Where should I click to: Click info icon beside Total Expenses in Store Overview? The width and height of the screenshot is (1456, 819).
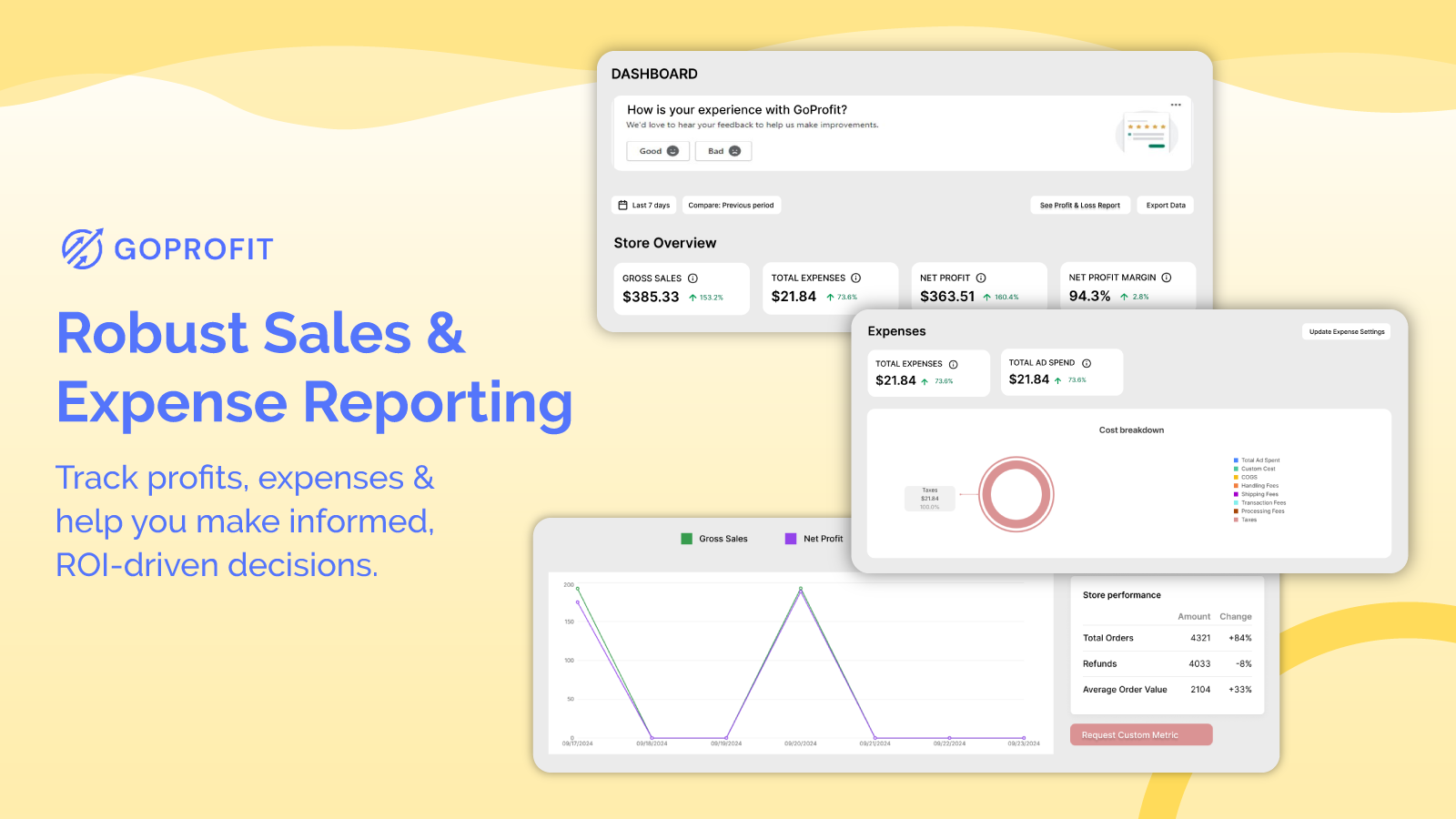pyautogui.click(x=855, y=278)
